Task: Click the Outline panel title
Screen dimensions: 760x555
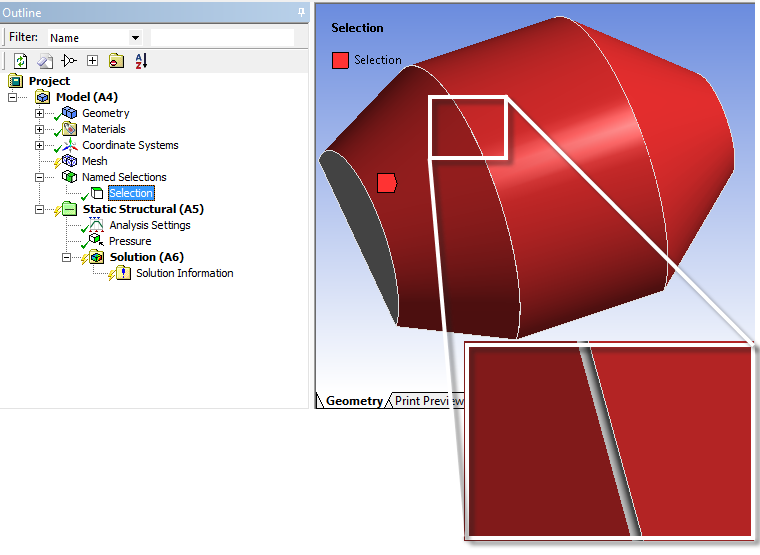Action: click(22, 13)
